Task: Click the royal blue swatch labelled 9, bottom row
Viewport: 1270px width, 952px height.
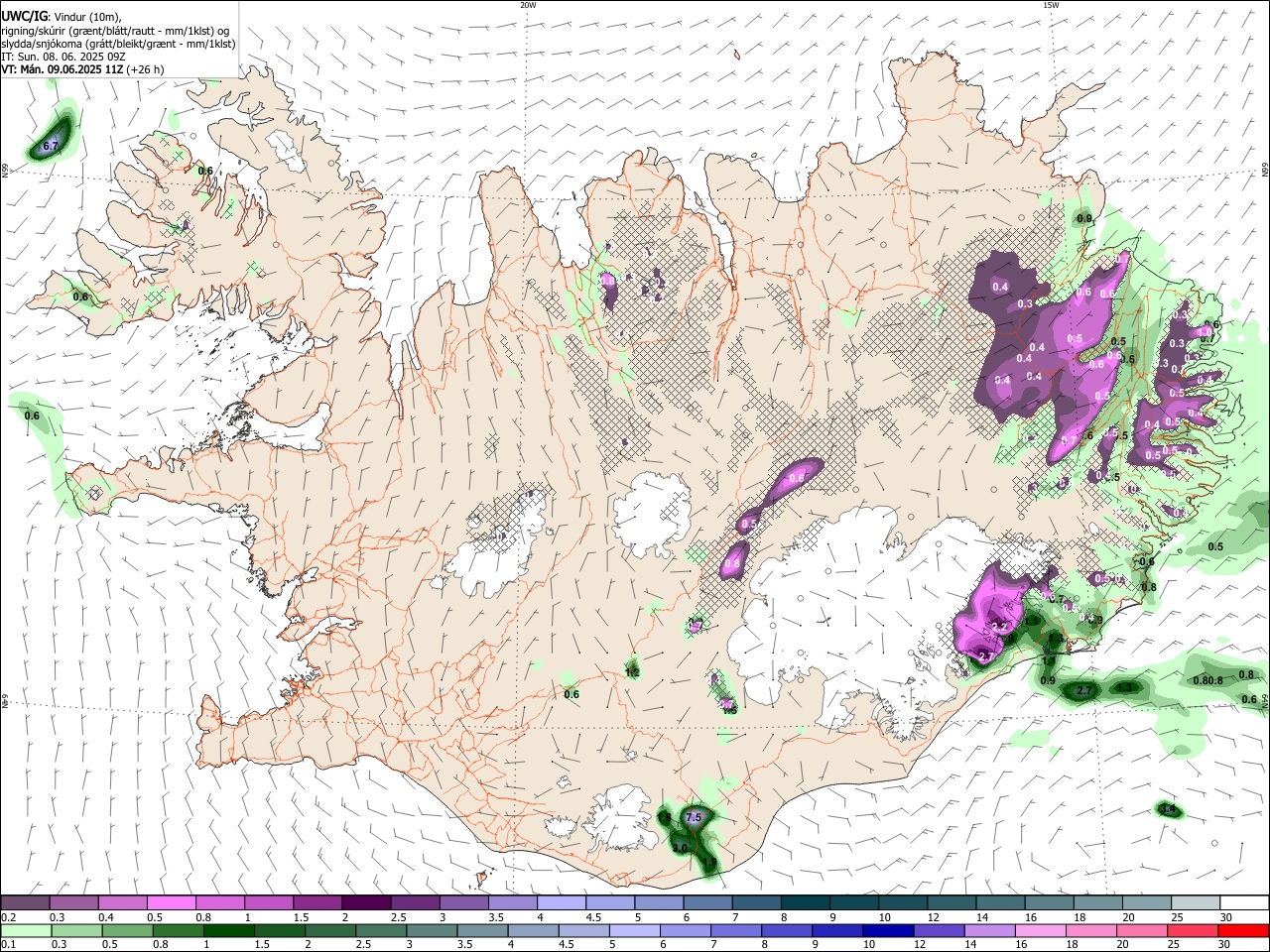Action: pos(838,930)
